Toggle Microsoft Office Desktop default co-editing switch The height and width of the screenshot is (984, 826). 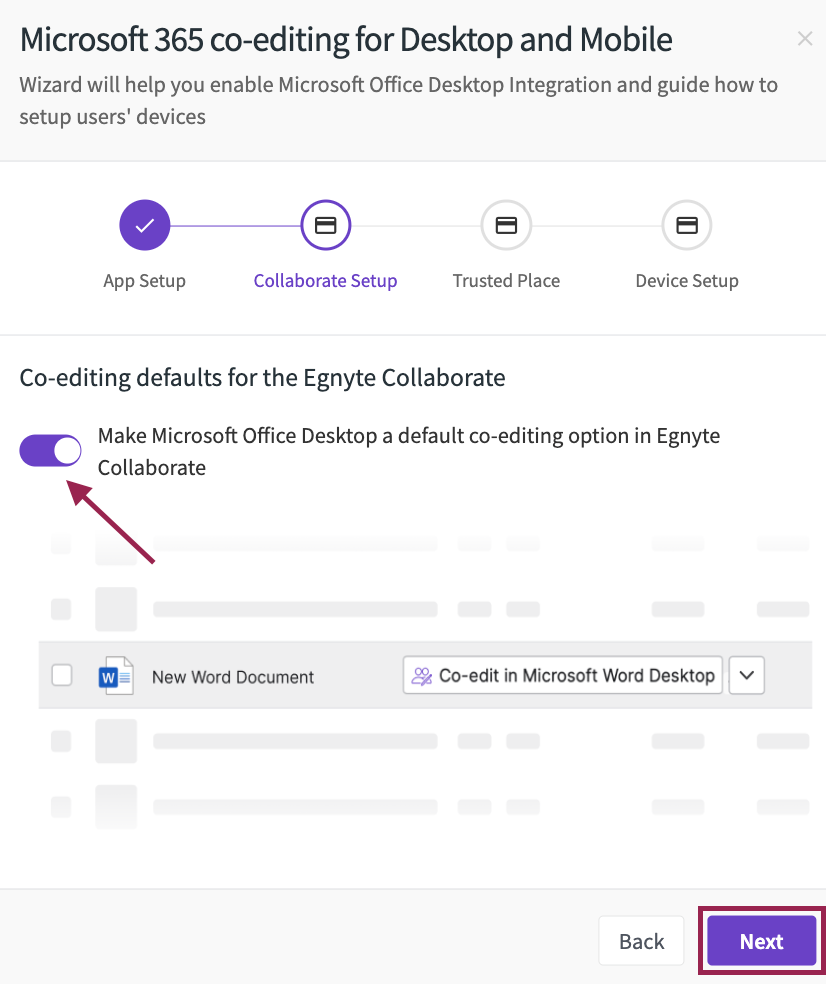[x=50, y=451]
